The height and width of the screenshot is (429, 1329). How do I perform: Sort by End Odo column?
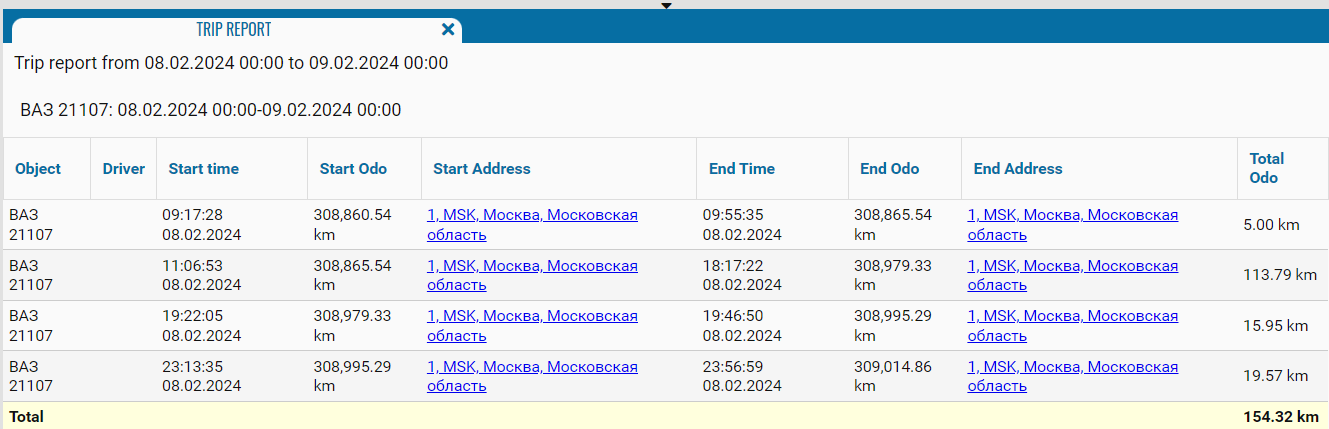click(x=890, y=169)
